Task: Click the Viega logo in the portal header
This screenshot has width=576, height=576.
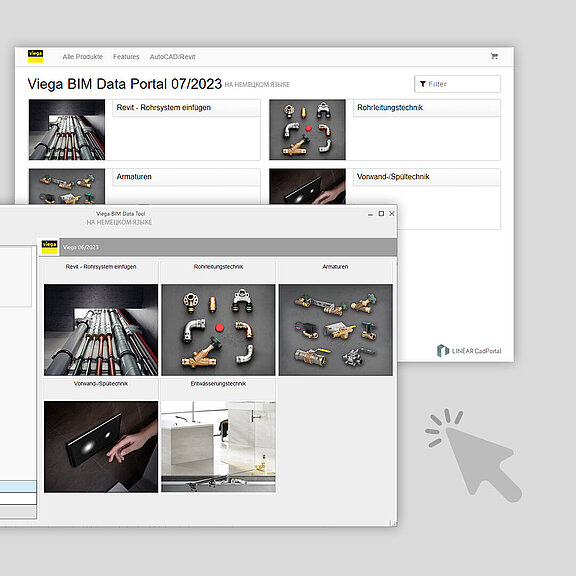Action: click(x=35, y=56)
